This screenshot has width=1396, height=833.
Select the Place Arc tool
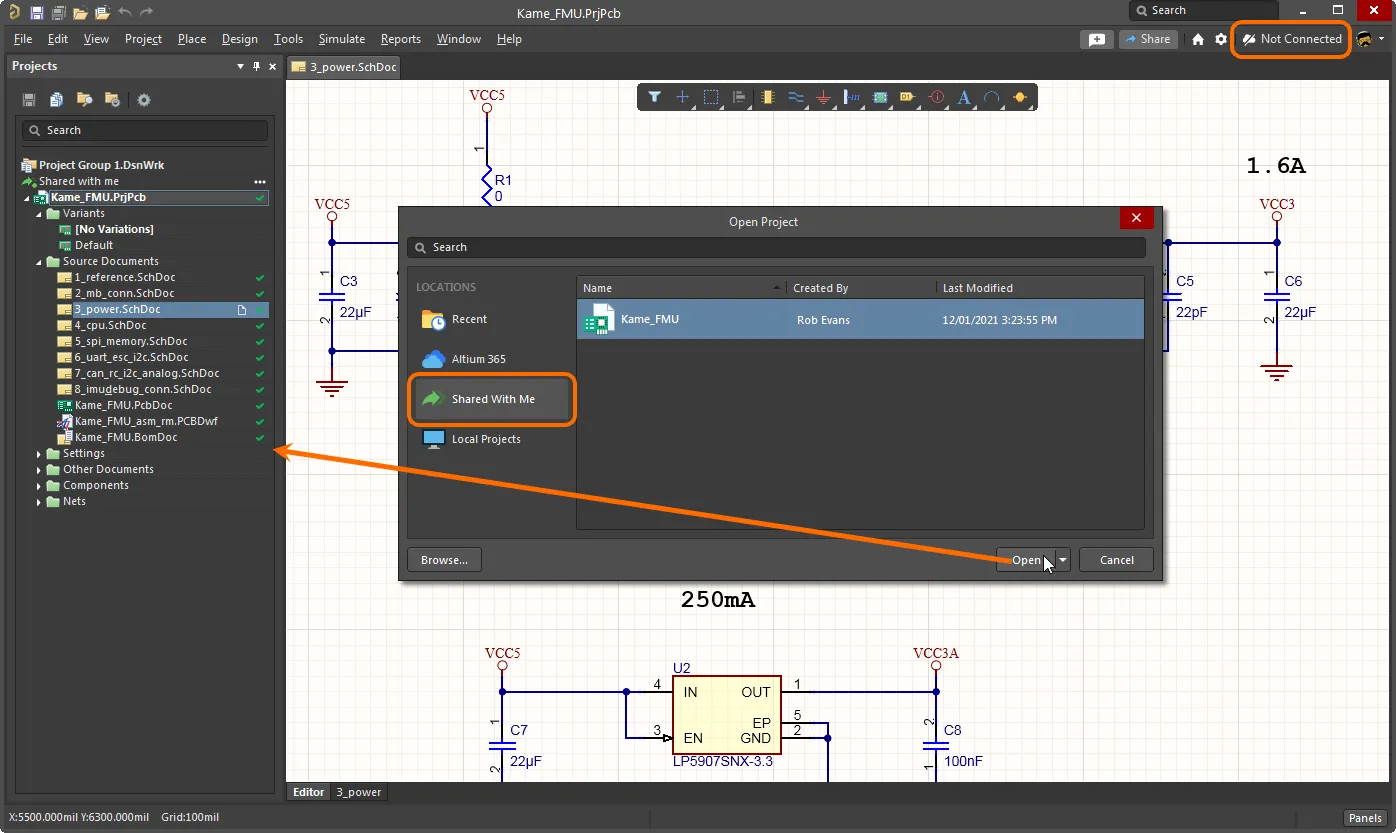992,97
